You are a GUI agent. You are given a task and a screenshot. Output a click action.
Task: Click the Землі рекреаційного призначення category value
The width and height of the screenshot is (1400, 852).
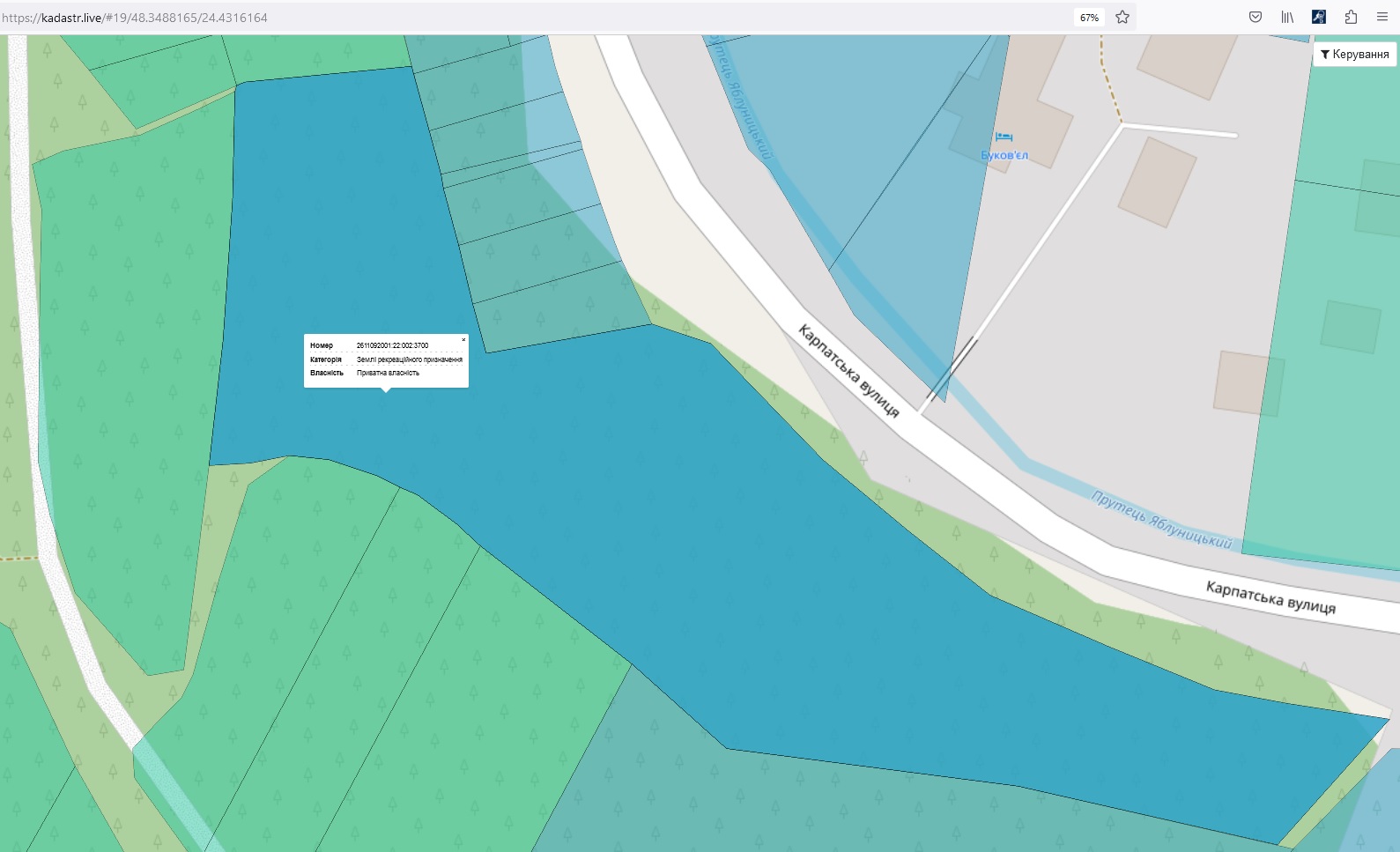pyautogui.click(x=409, y=359)
